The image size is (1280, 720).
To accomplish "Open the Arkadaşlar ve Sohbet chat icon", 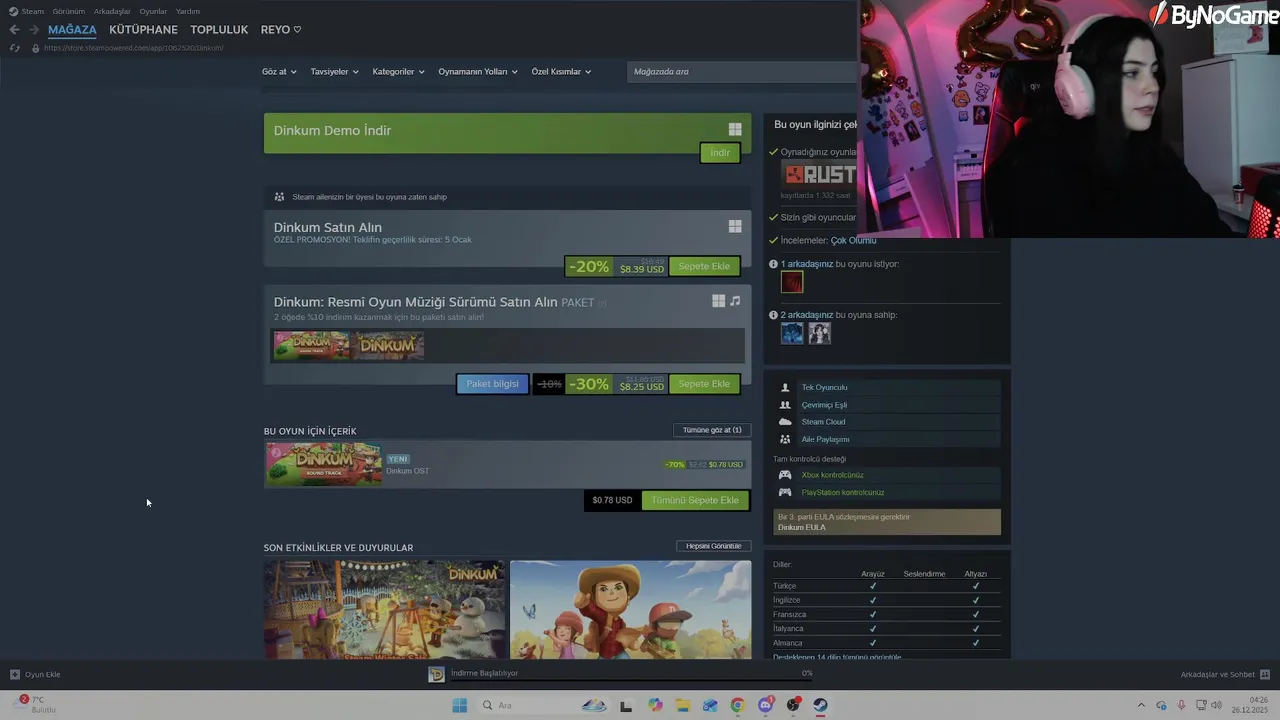I will tap(1264, 674).
